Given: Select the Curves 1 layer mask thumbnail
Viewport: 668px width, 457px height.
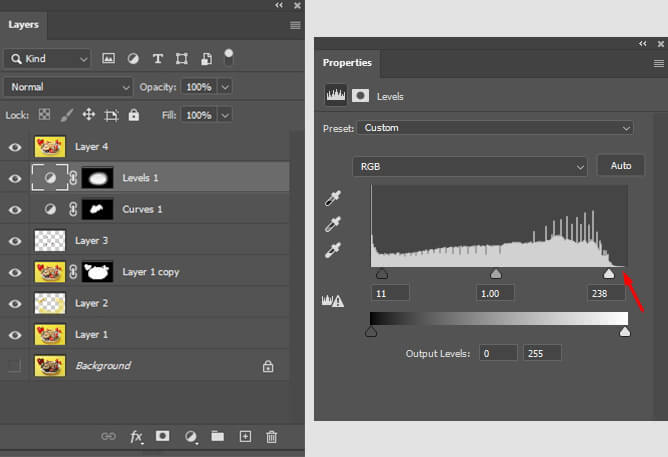Looking at the screenshot, I should [x=98, y=210].
